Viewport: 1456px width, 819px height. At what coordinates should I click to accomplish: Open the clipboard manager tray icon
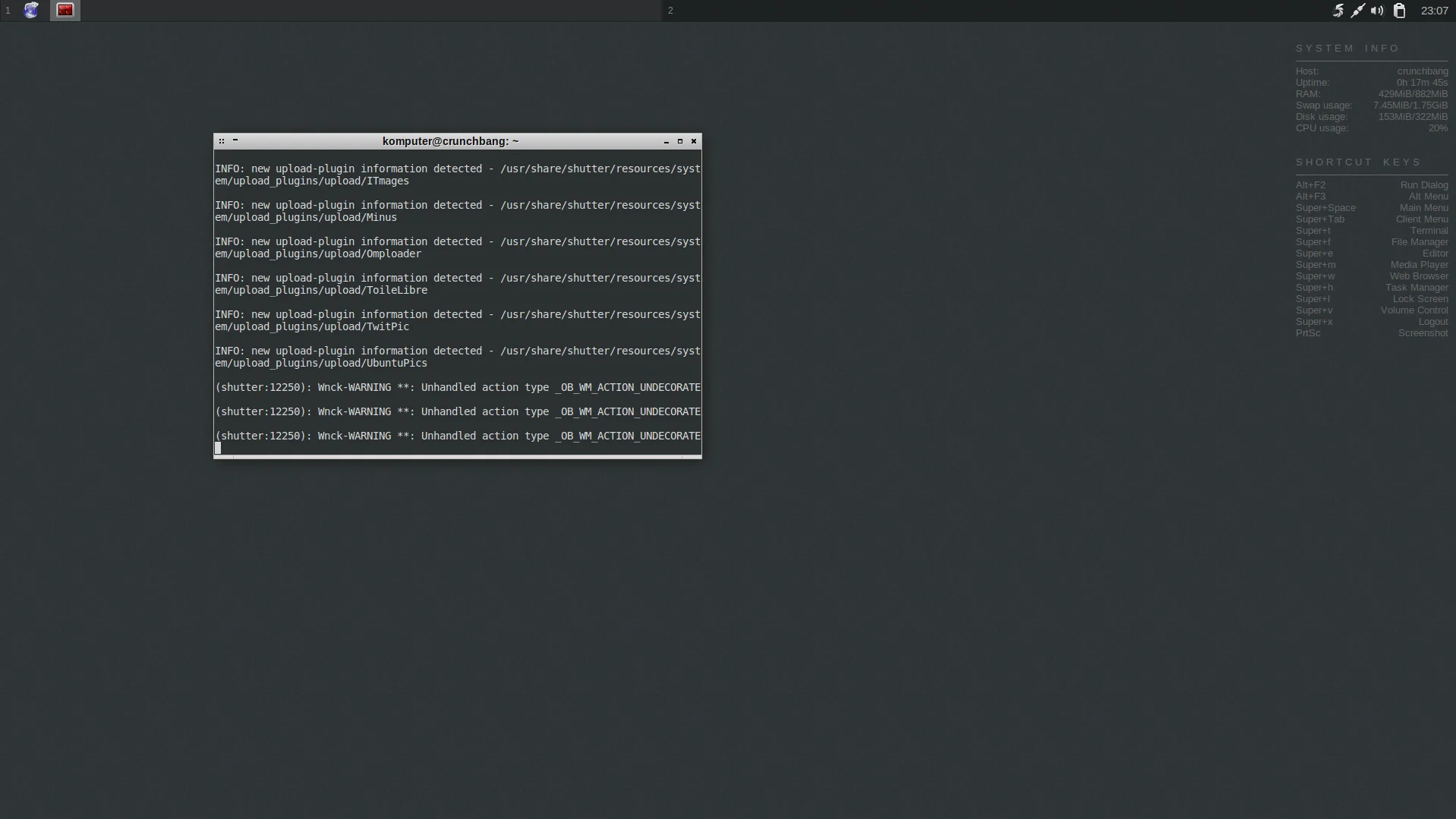point(1399,11)
